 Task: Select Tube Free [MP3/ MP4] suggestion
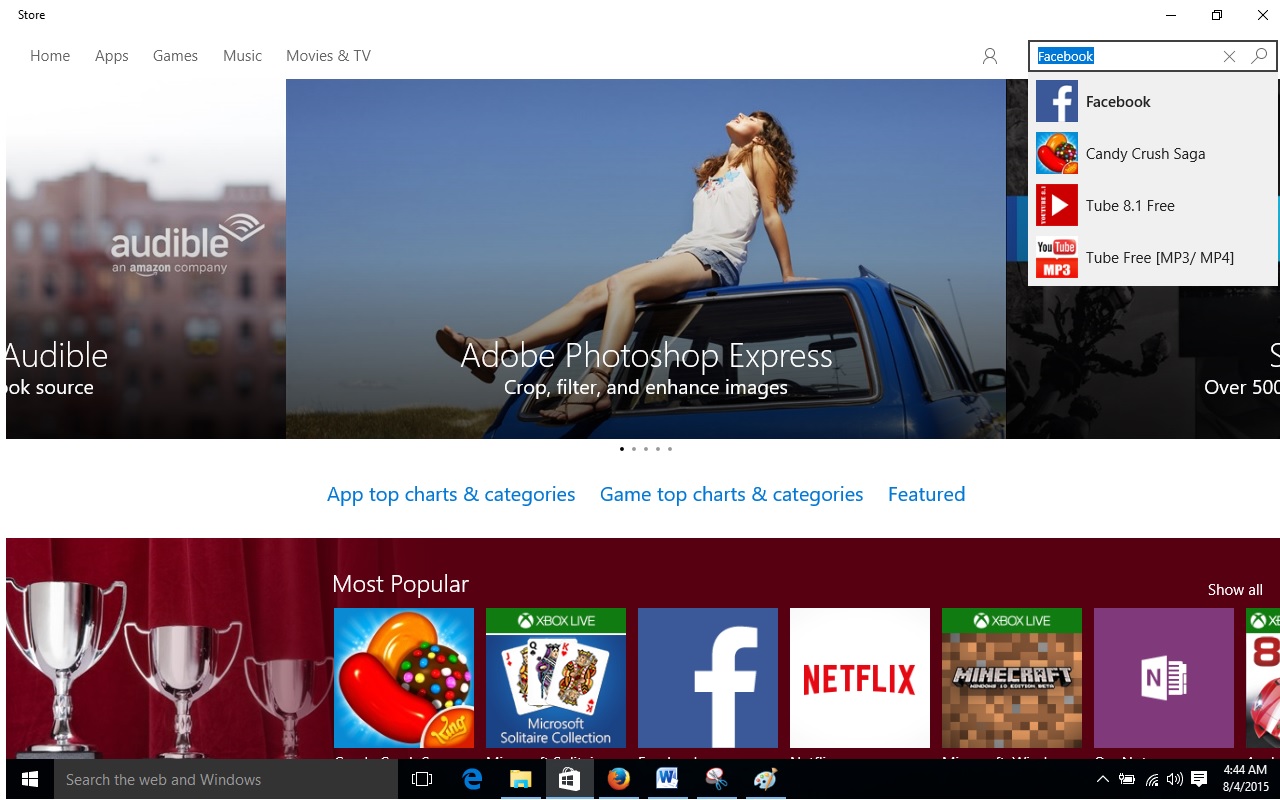click(x=1153, y=258)
